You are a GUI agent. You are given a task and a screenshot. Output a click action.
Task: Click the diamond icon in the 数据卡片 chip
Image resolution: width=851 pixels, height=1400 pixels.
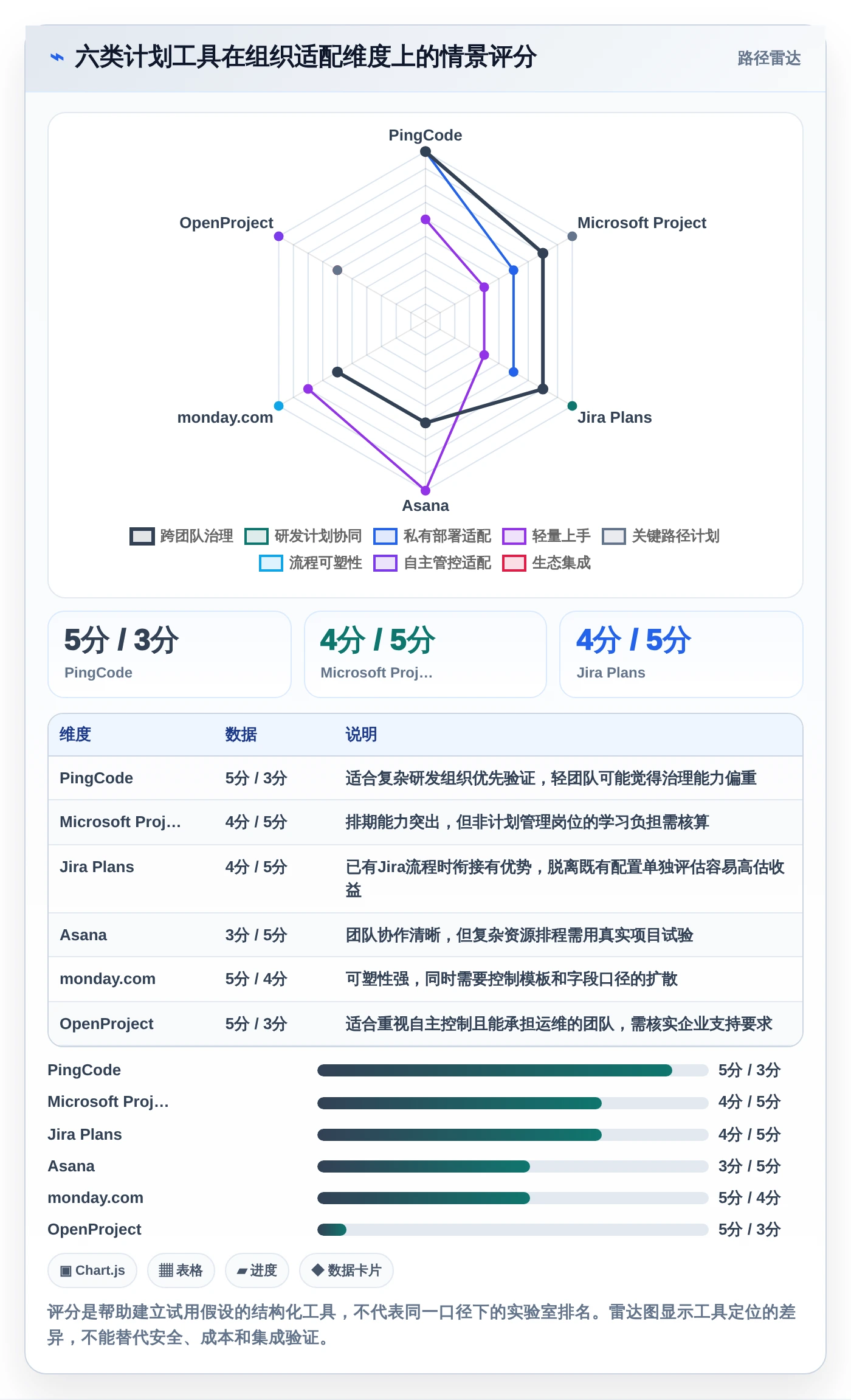pos(317,1270)
